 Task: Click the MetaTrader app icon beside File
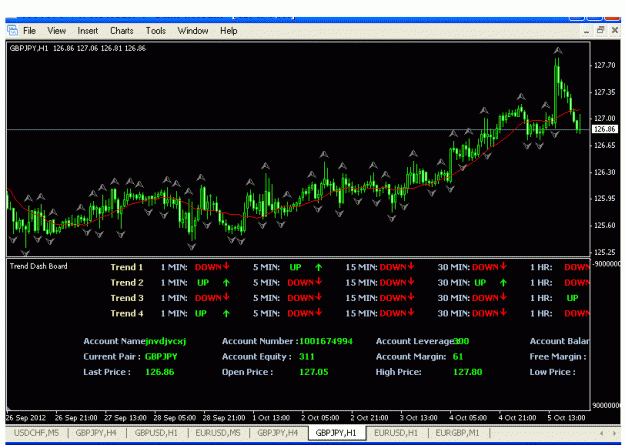(x=13, y=30)
